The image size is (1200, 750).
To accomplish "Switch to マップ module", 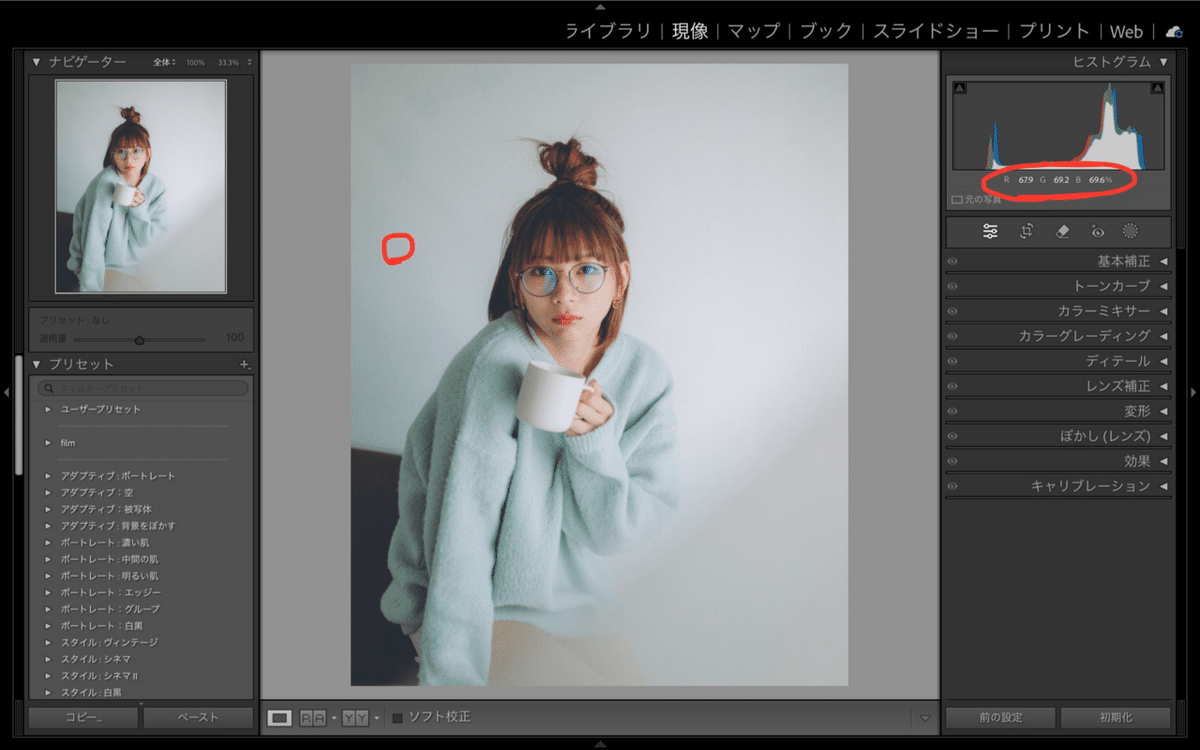I will pyautogui.click(x=754, y=31).
